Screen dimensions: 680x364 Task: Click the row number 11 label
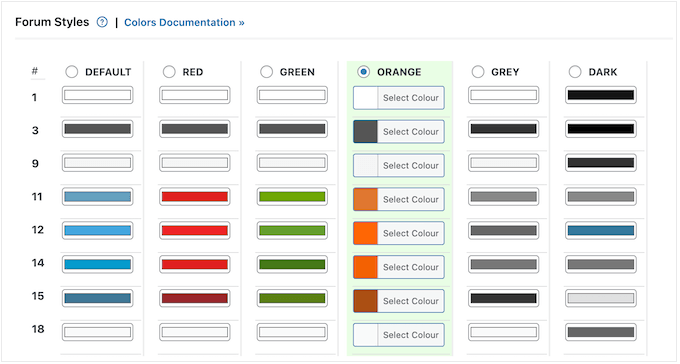click(37, 197)
